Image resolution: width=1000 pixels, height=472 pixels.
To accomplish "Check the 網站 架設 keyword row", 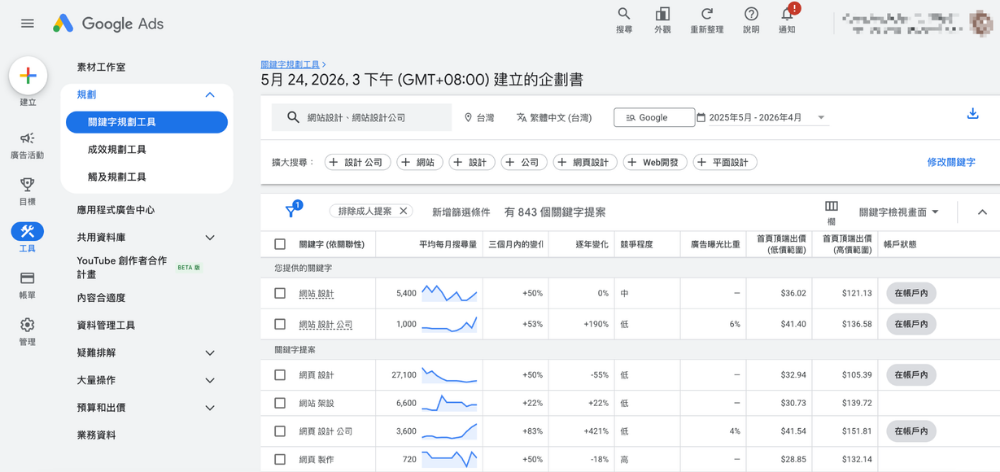I will click(280, 403).
